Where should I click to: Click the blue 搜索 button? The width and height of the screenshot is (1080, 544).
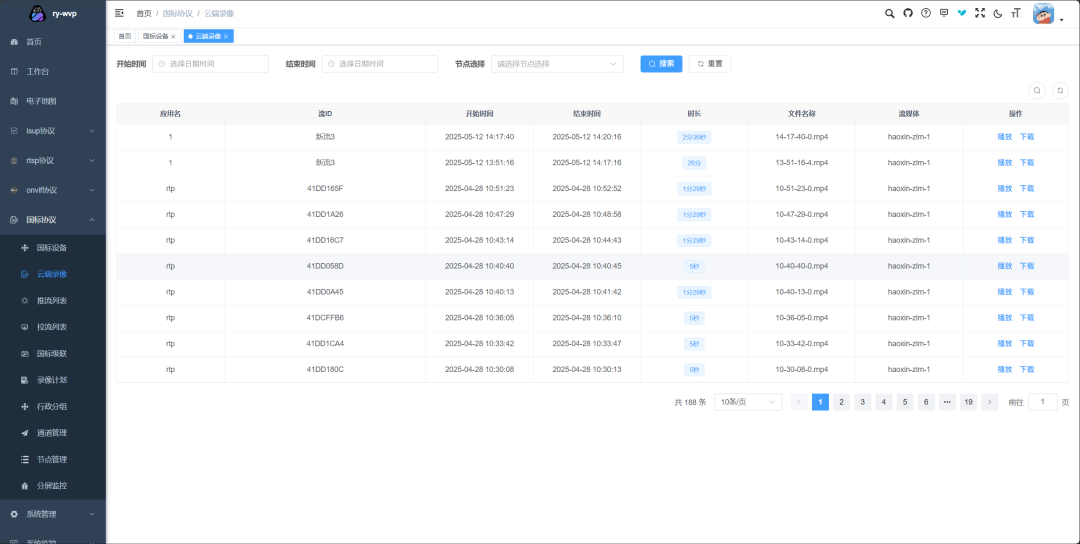point(661,64)
